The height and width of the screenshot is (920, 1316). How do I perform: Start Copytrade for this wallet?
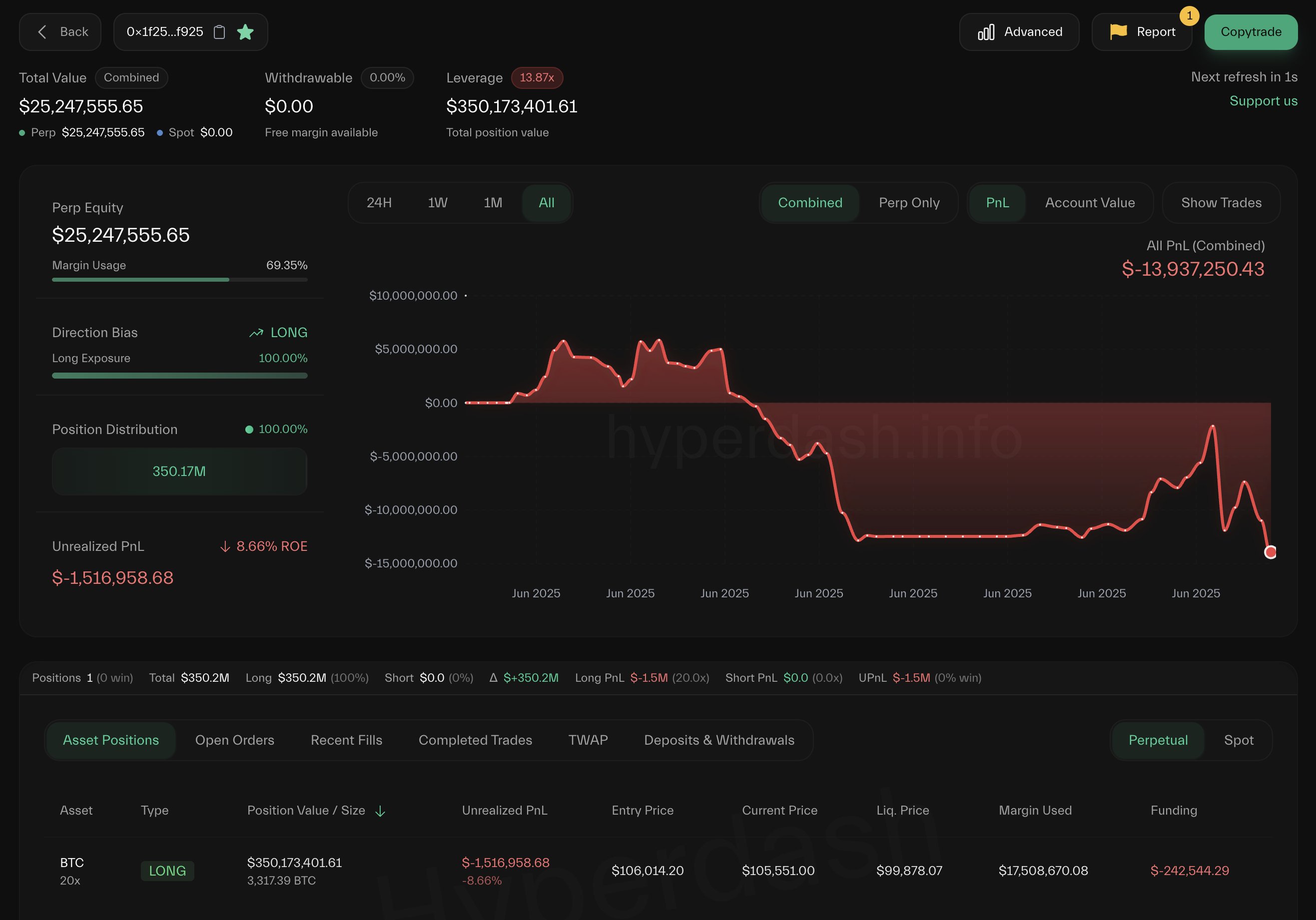coord(1251,32)
